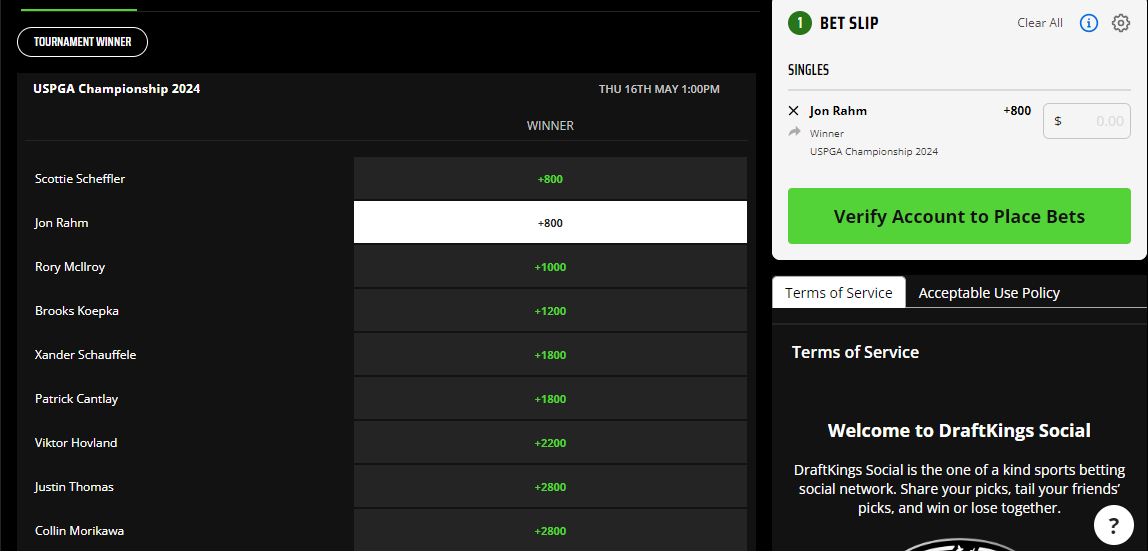Click the Viktor Hovland name
1148x551 pixels.
75,443
